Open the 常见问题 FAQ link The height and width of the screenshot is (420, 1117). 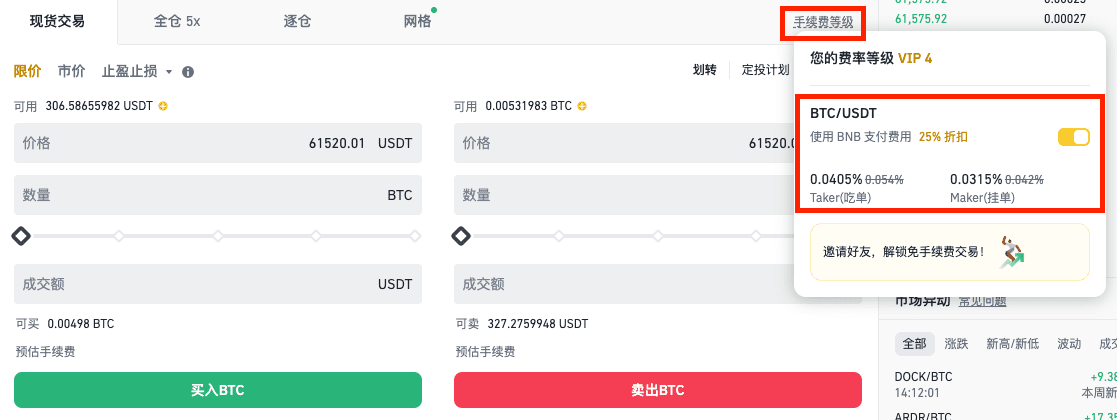982,301
